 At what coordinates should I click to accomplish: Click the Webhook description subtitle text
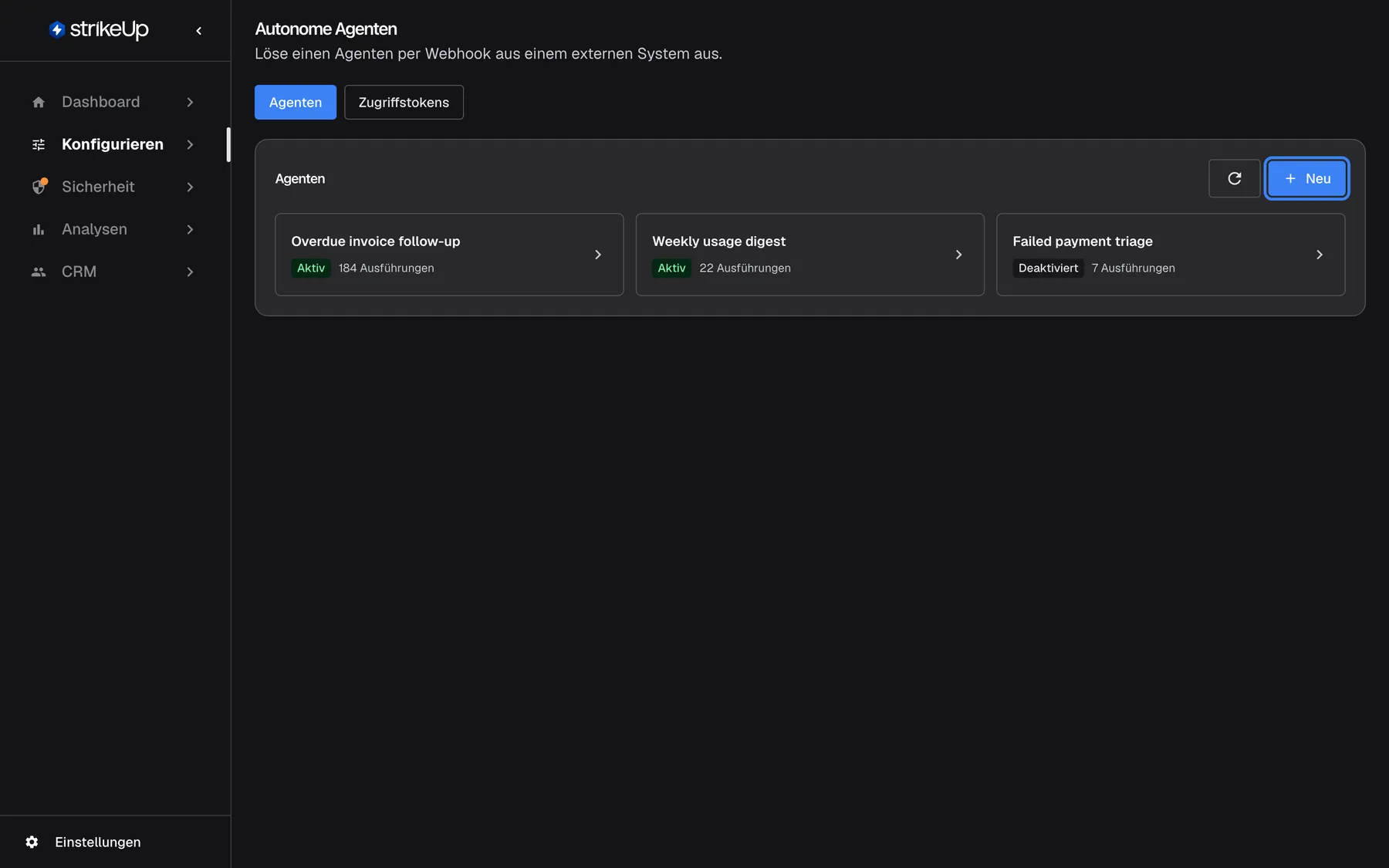click(x=488, y=54)
